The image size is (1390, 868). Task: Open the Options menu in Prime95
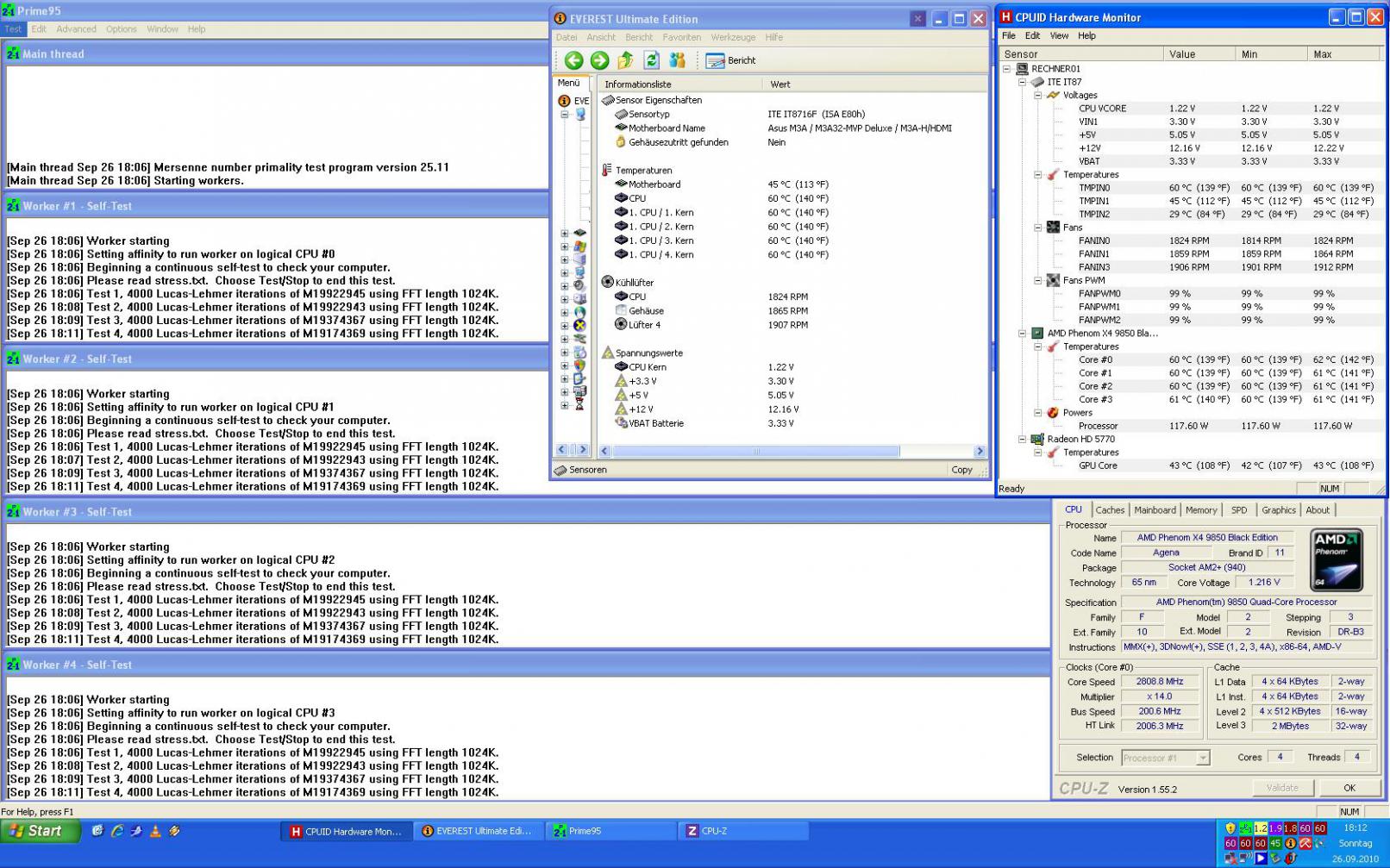coord(122,29)
